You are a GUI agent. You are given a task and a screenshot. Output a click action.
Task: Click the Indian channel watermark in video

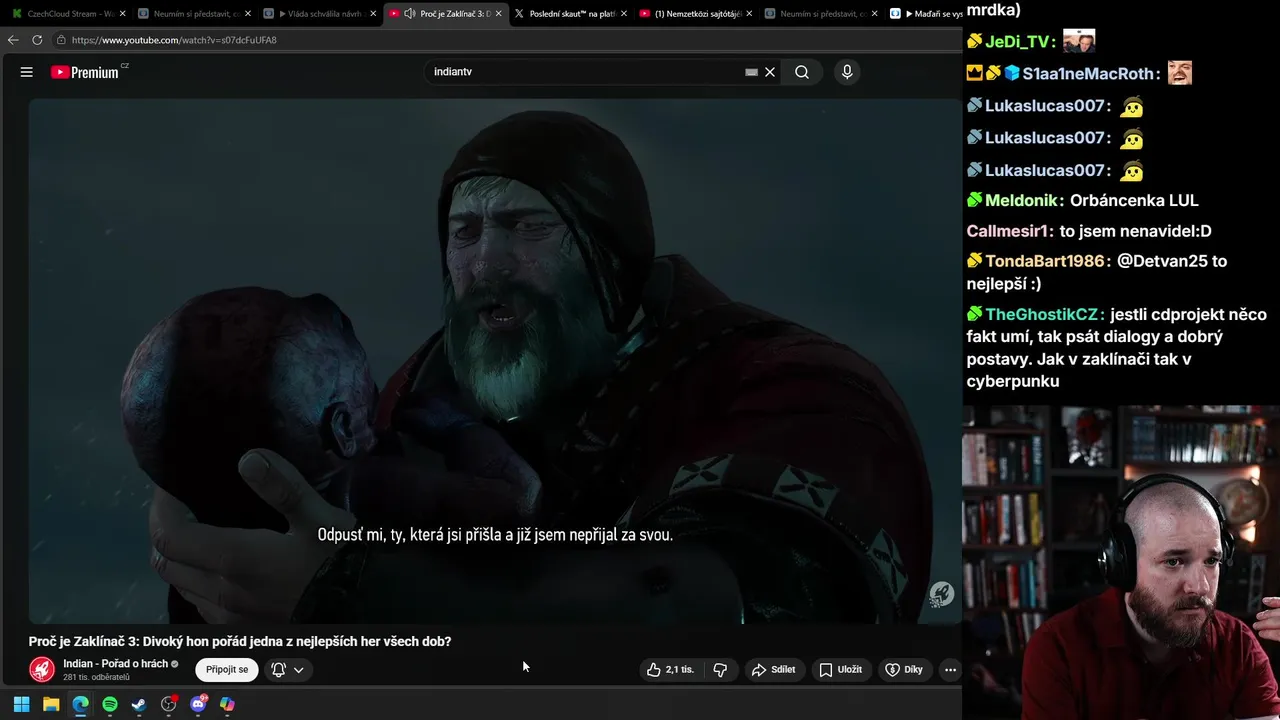coord(941,595)
